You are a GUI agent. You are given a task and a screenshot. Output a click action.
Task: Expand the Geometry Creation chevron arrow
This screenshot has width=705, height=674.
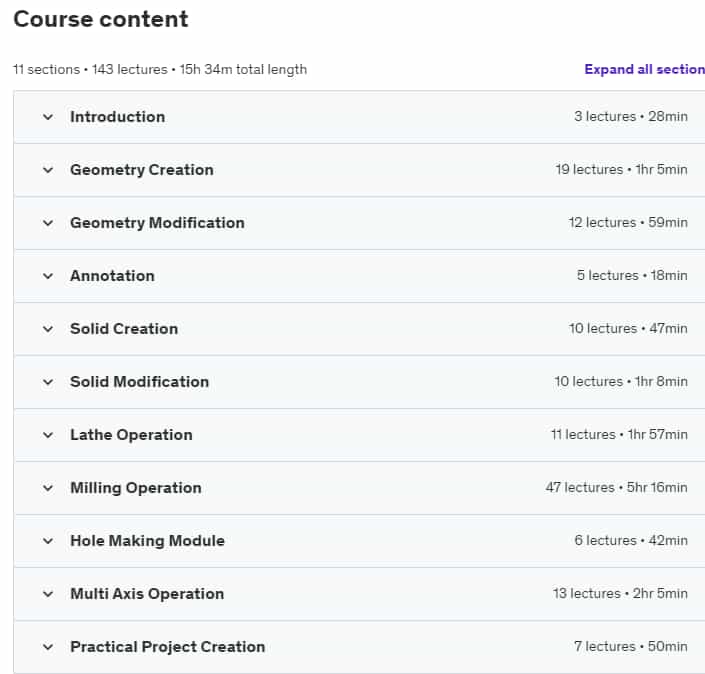47,170
